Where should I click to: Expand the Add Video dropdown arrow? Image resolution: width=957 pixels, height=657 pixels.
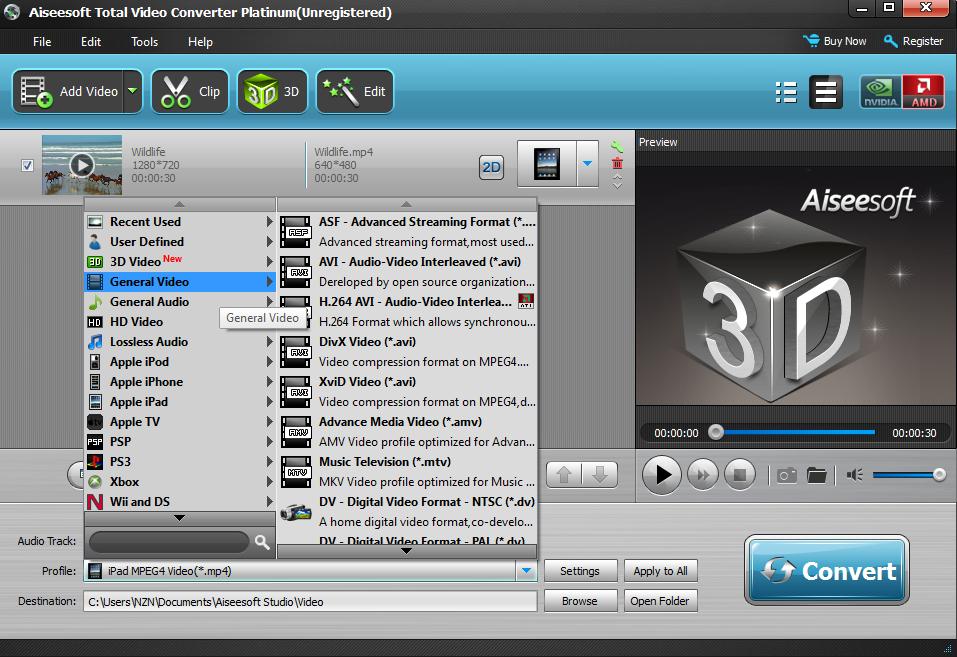[x=131, y=90]
